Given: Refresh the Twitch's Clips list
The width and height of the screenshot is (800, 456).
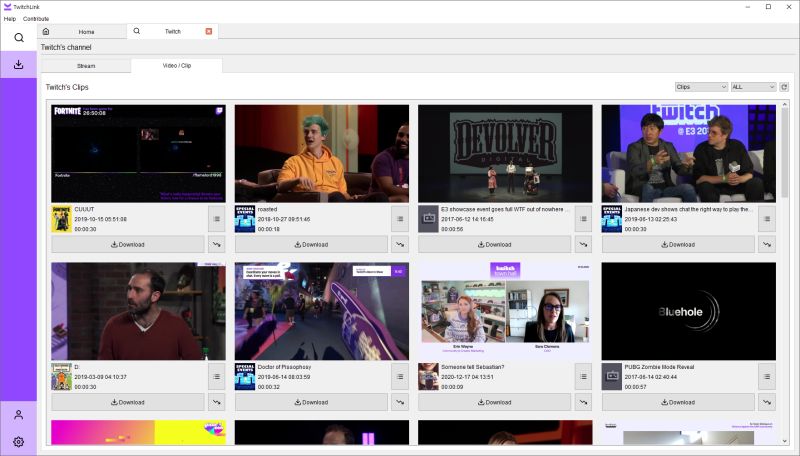Looking at the screenshot, I should click(784, 87).
